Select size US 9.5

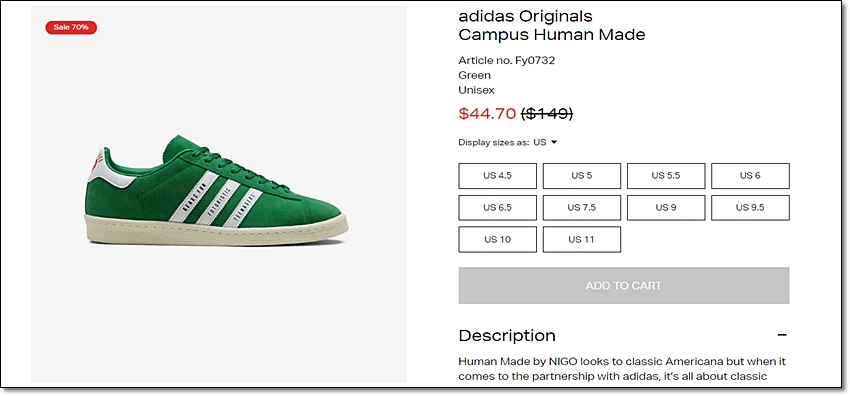click(750, 207)
